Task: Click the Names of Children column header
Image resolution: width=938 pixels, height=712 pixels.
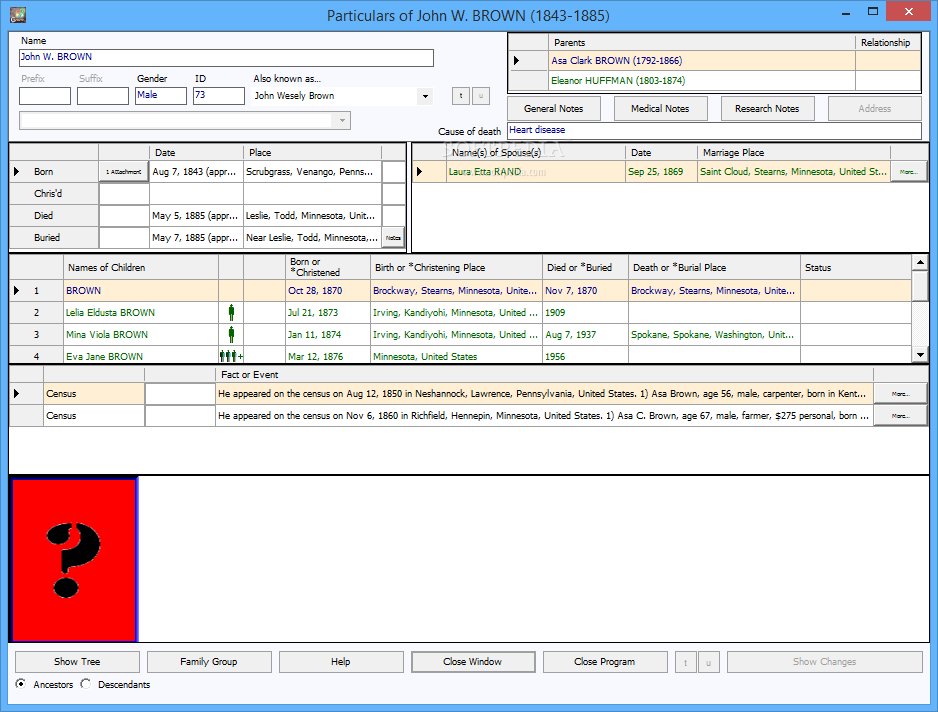Action: pos(141,267)
